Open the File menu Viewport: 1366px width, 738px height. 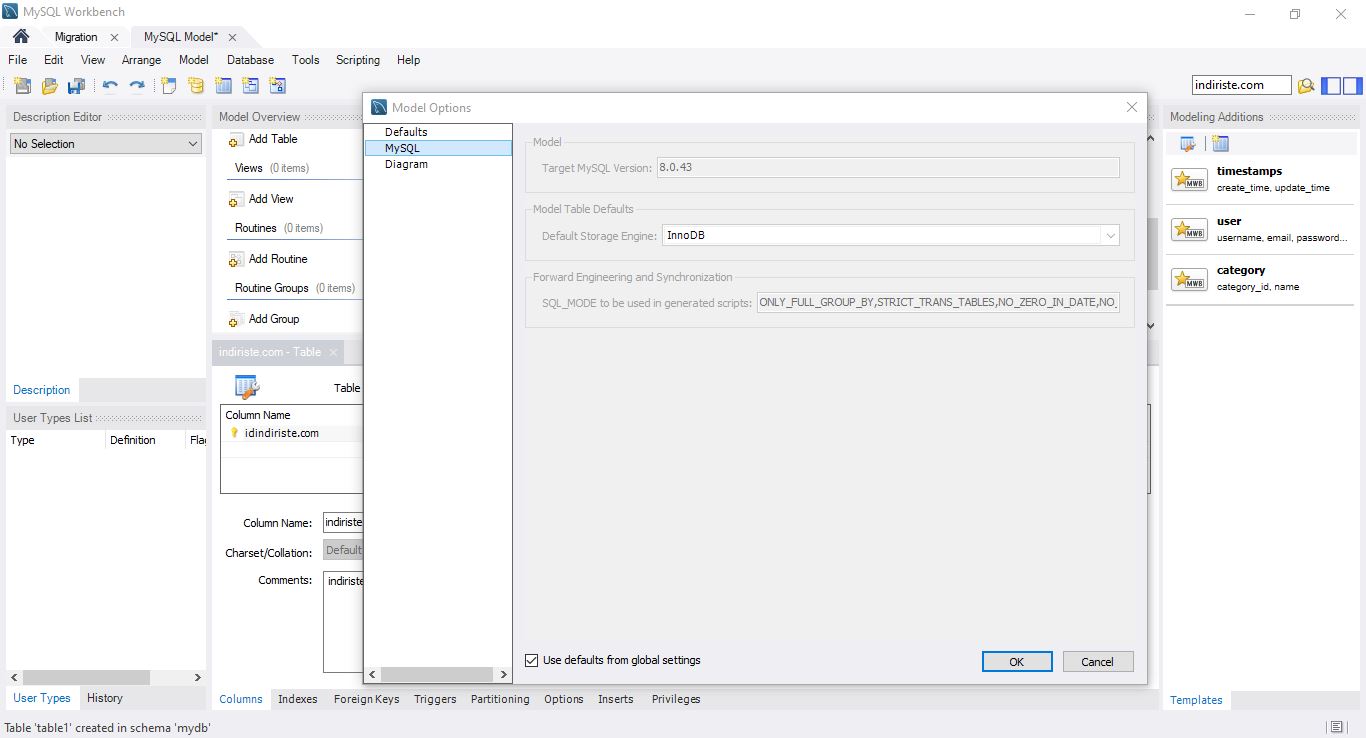[x=18, y=60]
